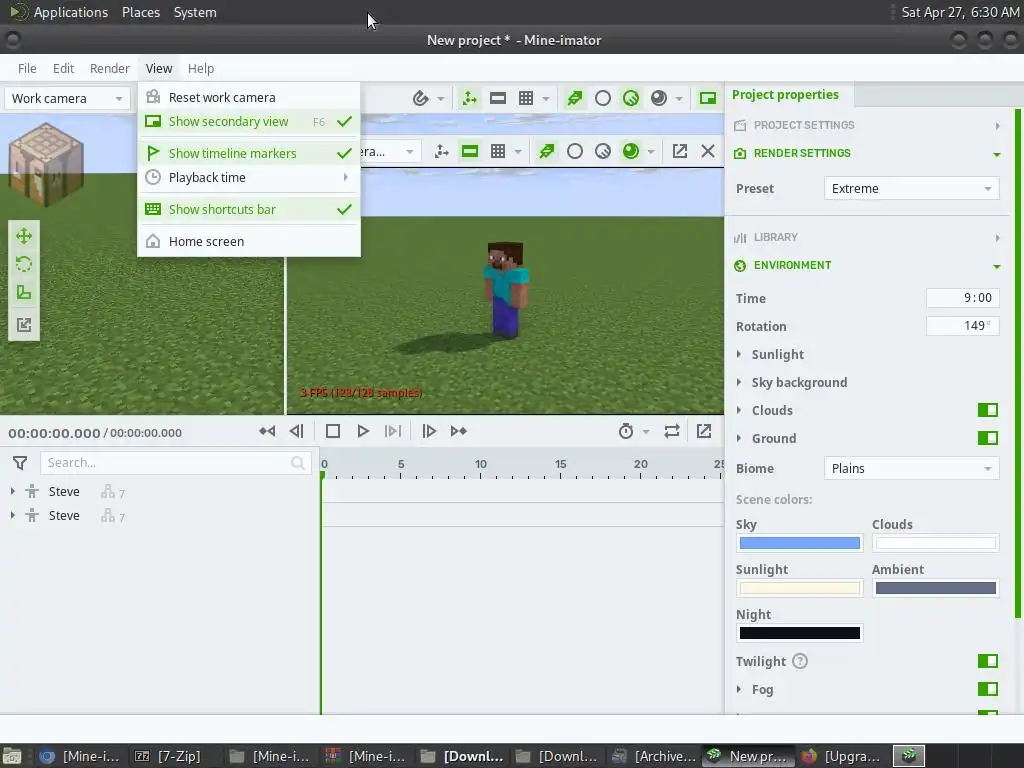The image size is (1024, 768).
Task: Select the move/position tool
Action: click(x=24, y=236)
